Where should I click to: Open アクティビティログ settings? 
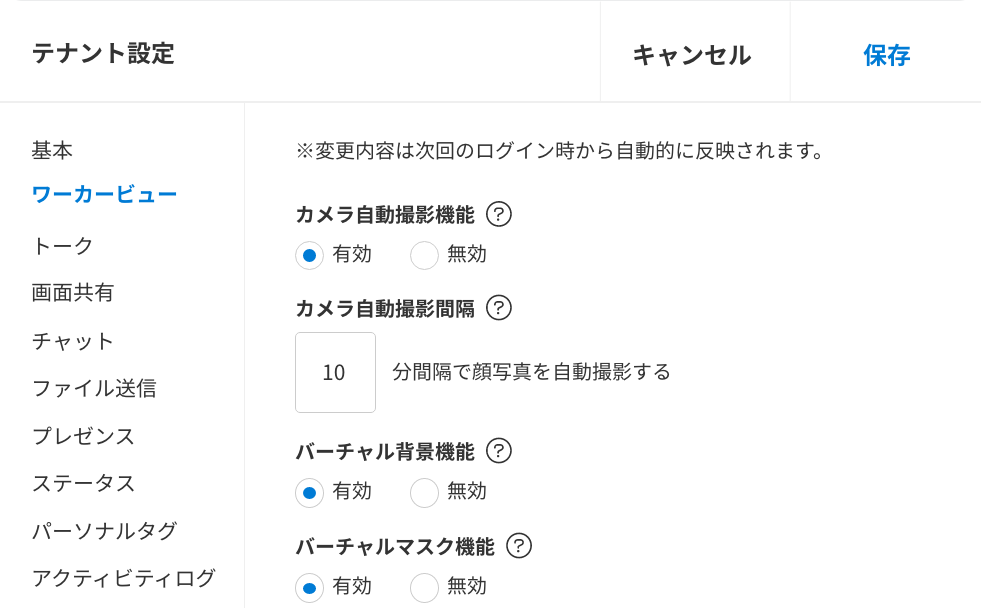point(123,578)
